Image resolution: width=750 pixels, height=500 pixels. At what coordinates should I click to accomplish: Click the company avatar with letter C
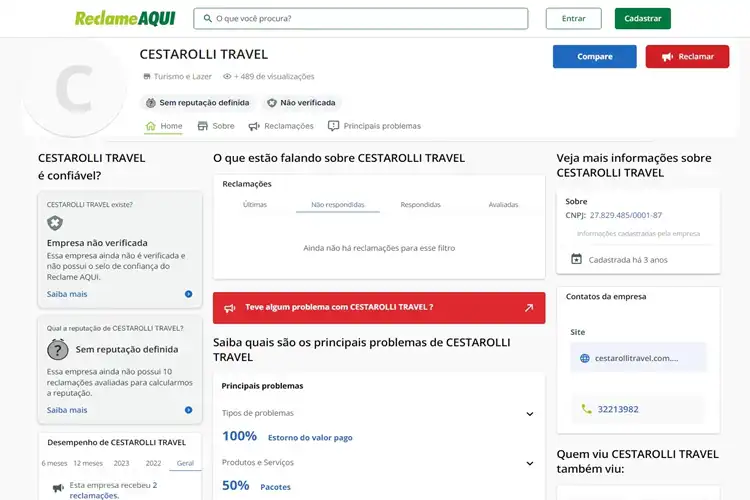(x=74, y=89)
